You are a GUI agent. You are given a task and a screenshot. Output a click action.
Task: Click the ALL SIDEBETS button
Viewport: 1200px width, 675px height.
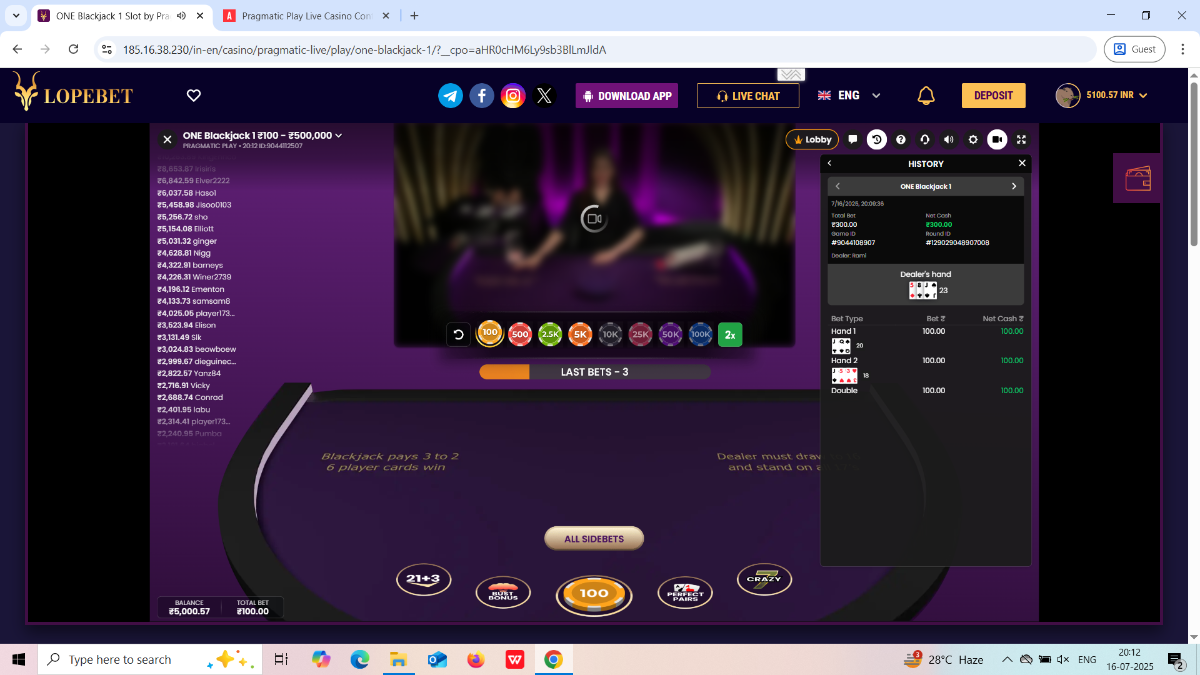tap(594, 539)
